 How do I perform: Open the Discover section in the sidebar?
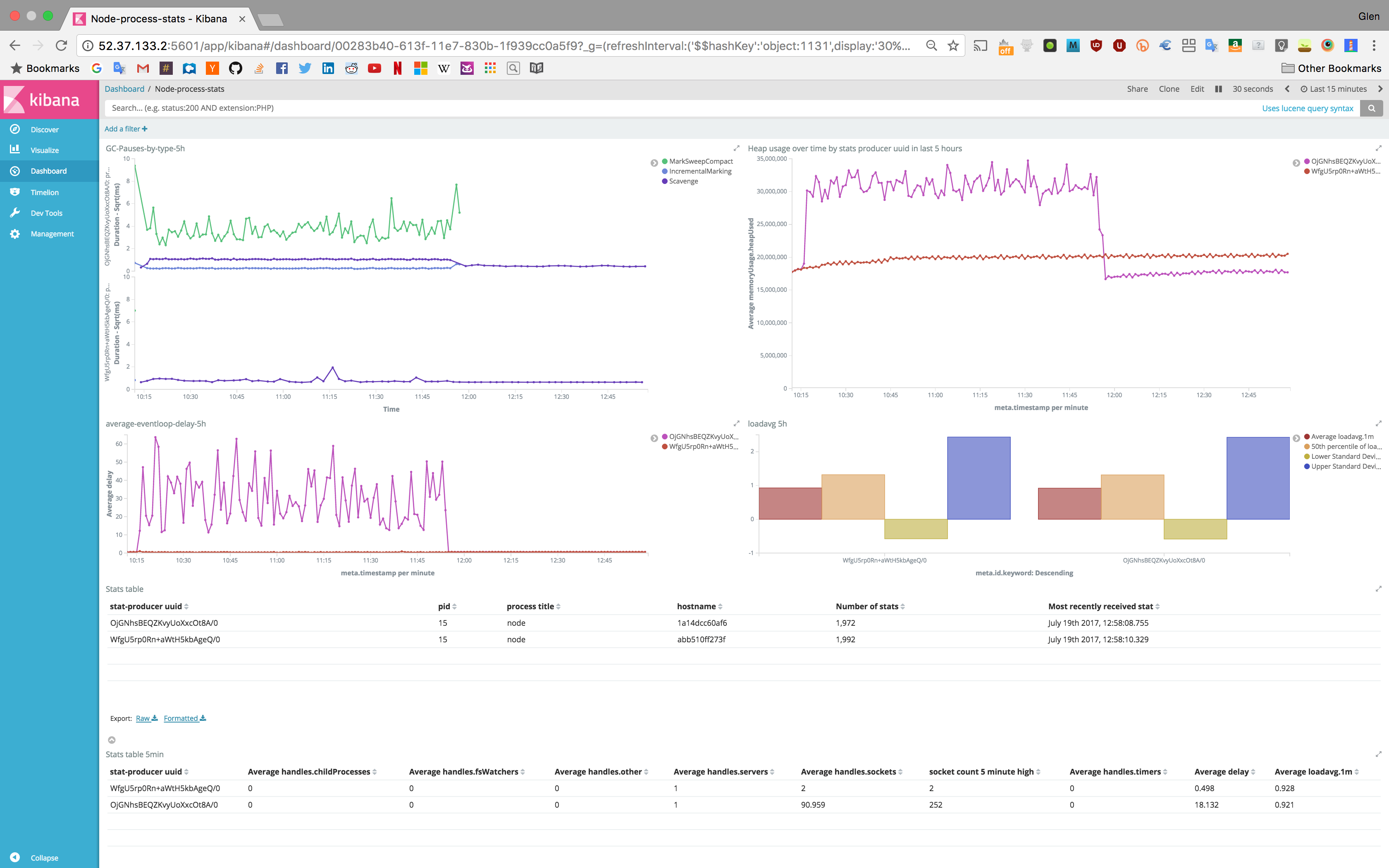point(44,129)
